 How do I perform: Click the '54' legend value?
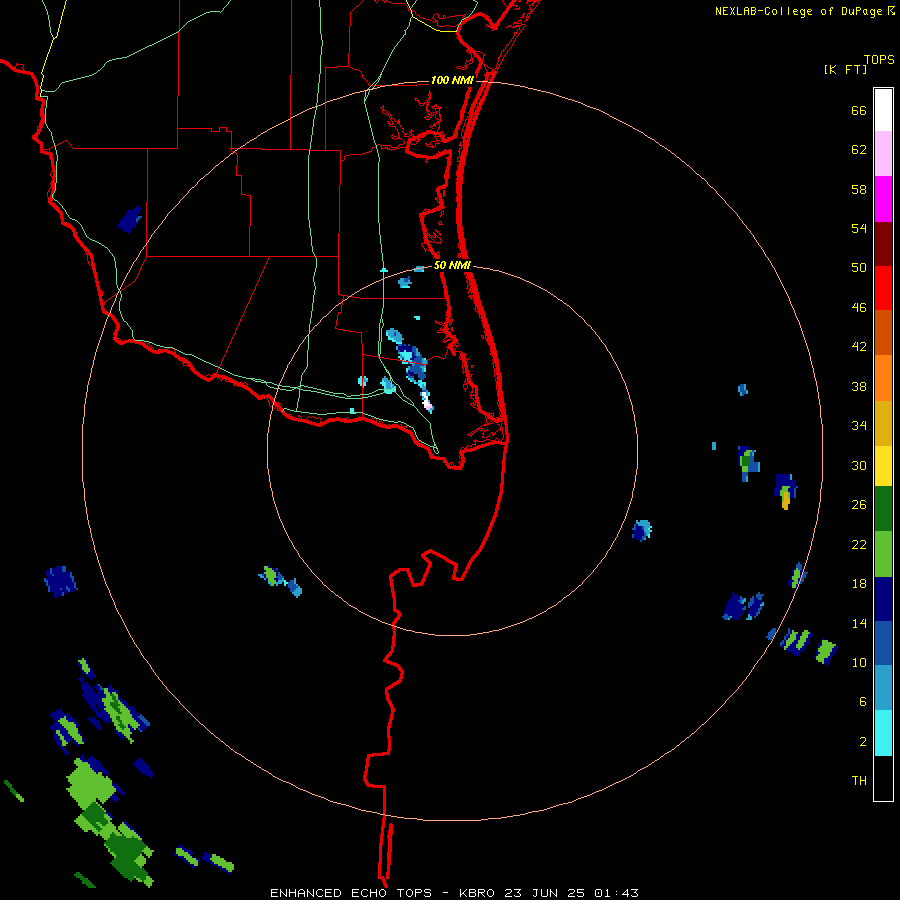click(x=859, y=228)
